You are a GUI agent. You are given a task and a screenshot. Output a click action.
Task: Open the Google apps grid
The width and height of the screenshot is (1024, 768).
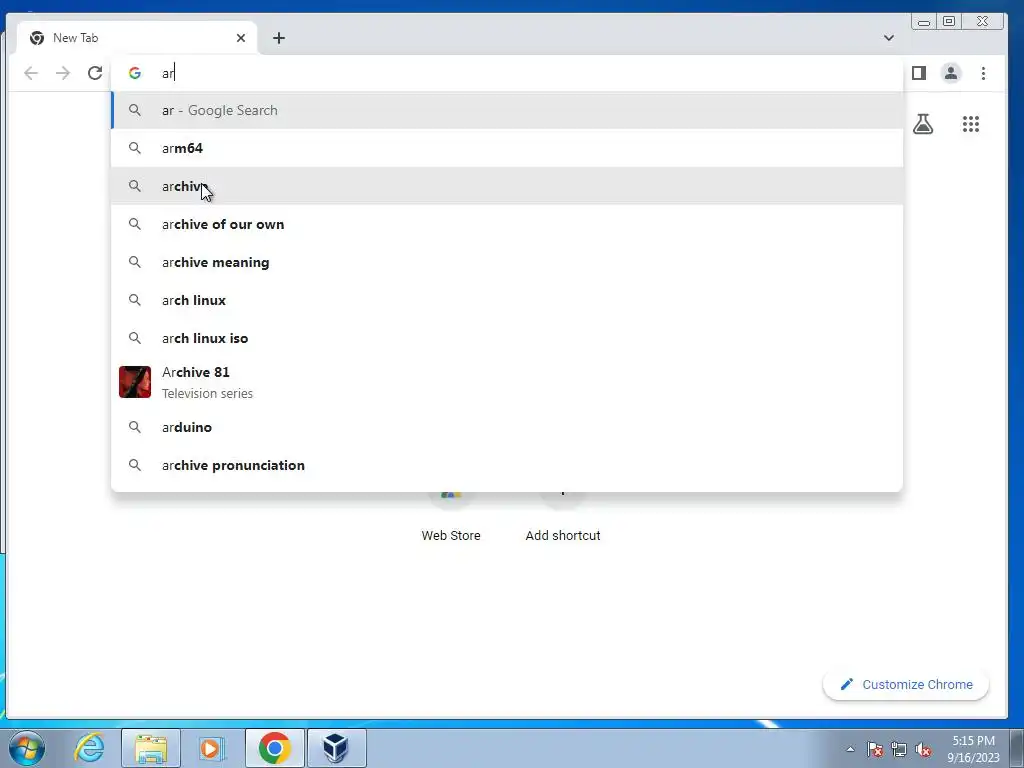coord(971,124)
